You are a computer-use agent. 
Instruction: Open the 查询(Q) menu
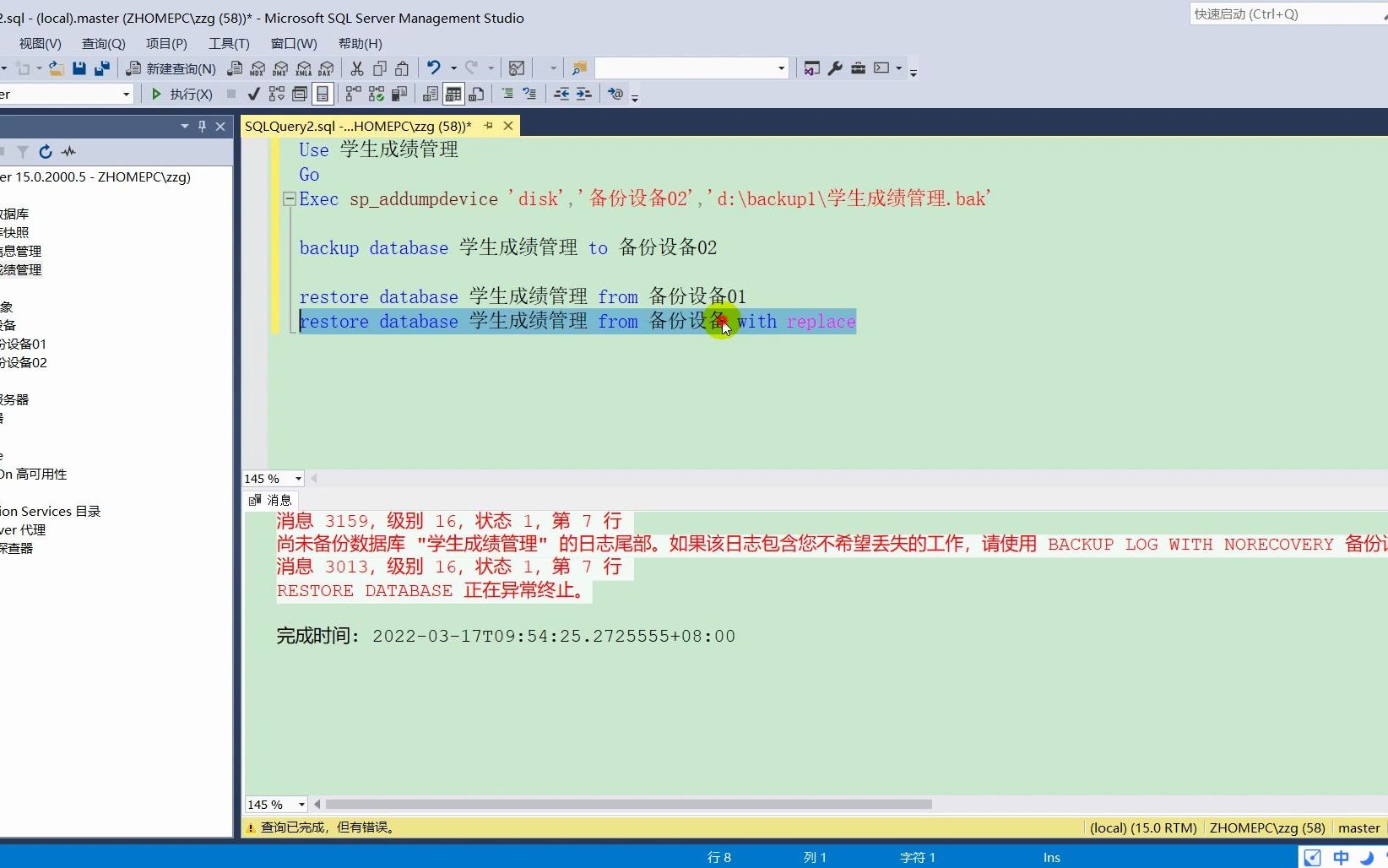coord(103,43)
